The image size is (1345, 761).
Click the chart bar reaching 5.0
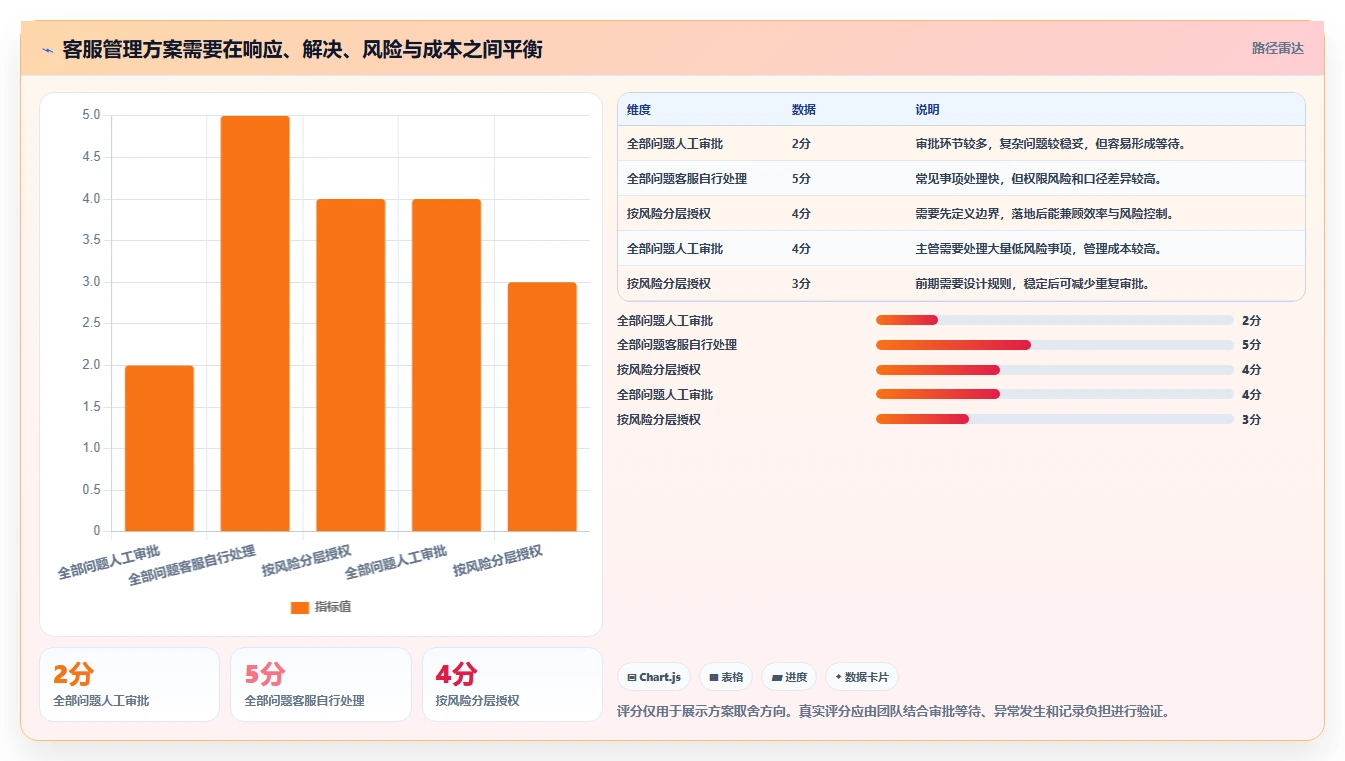[x=255, y=323]
